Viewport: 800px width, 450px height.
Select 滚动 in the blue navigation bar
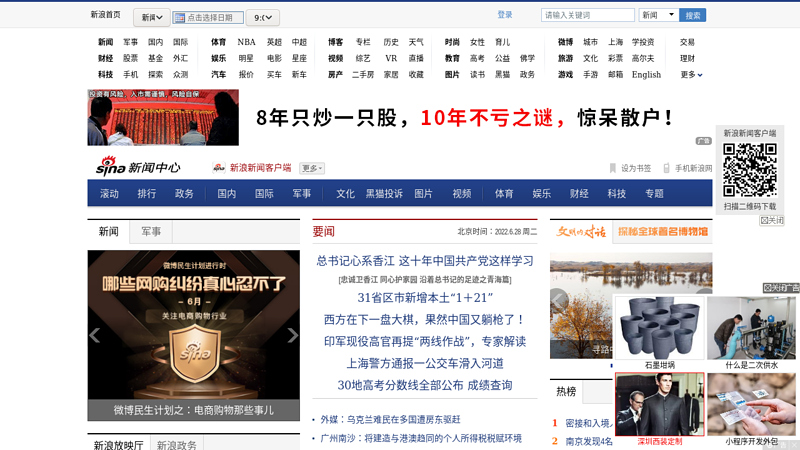pos(109,193)
